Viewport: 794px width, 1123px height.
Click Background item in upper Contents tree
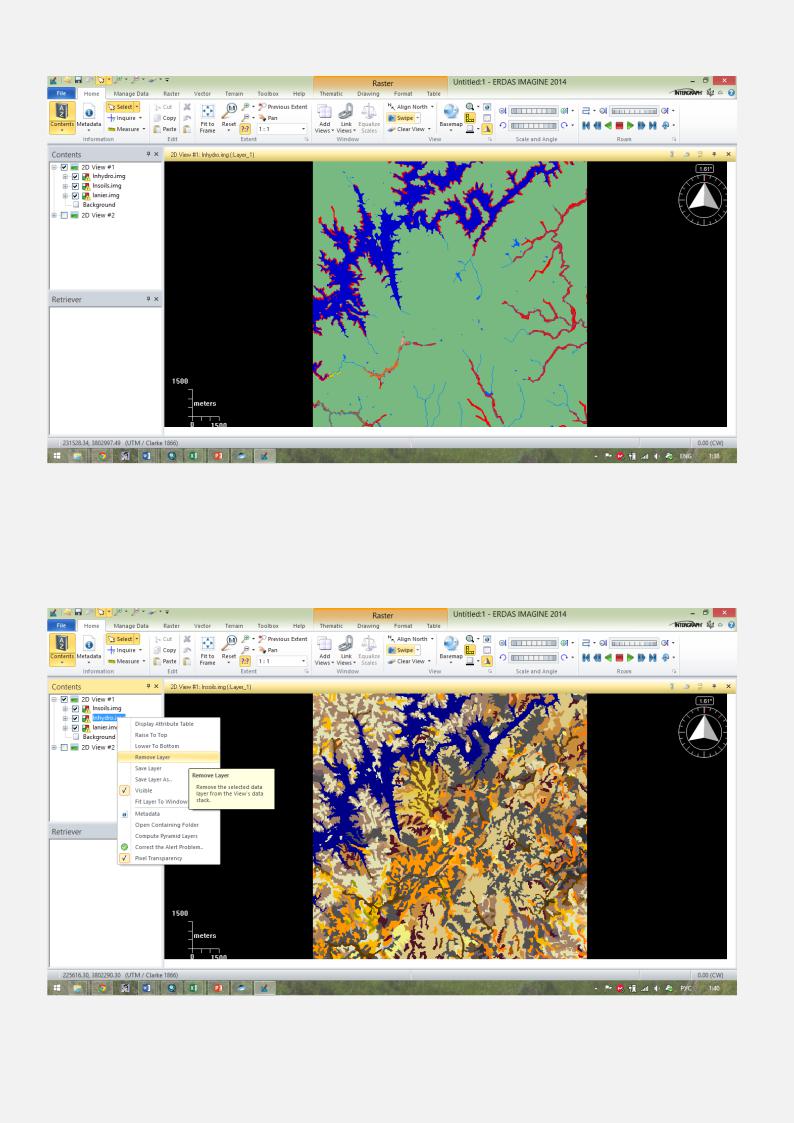(x=99, y=205)
